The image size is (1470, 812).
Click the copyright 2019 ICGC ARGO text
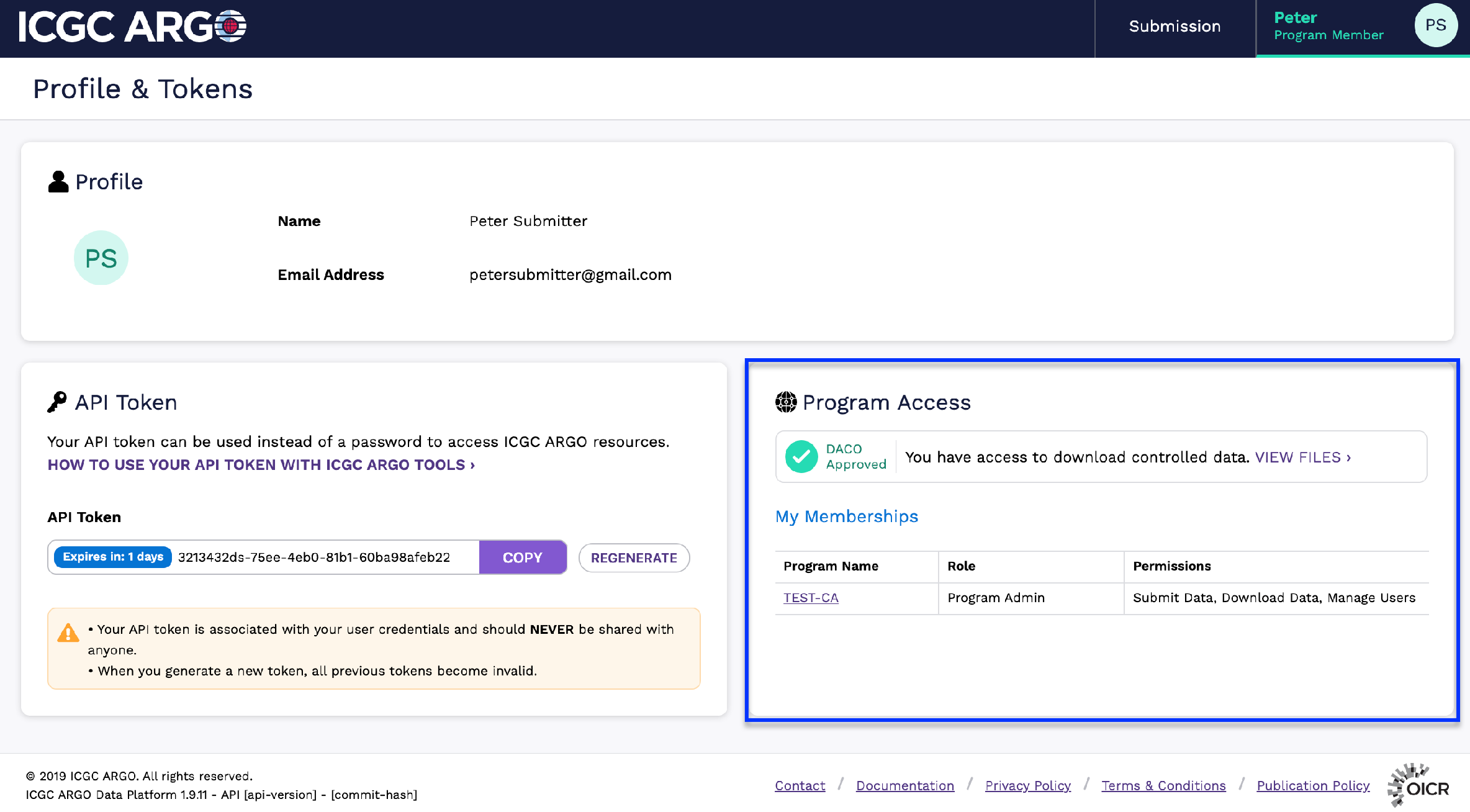[139, 777]
